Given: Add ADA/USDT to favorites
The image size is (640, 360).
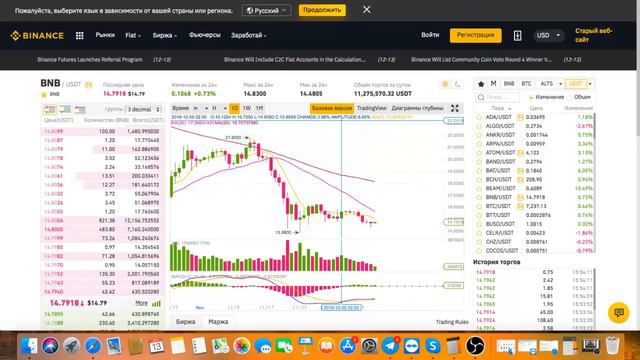Looking at the screenshot, I should tap(479, 117).
